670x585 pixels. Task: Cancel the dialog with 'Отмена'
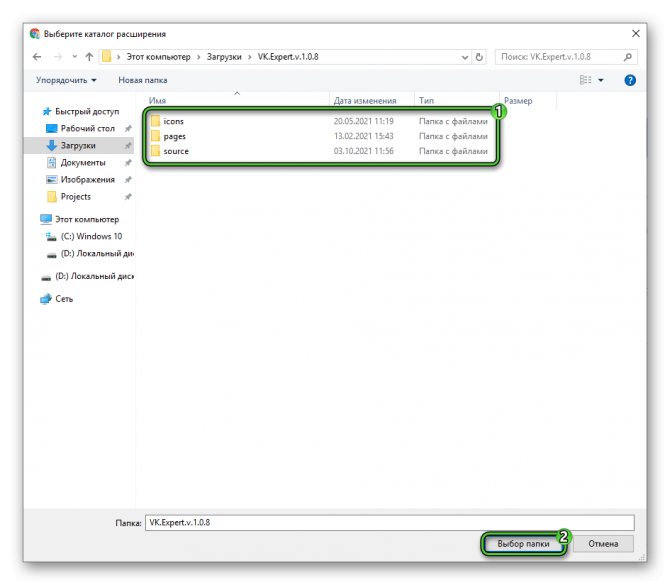(x=603, y=544)
